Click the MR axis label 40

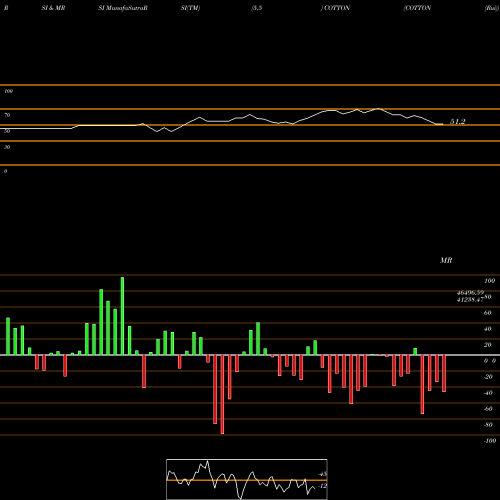click(x=487, y=329)
